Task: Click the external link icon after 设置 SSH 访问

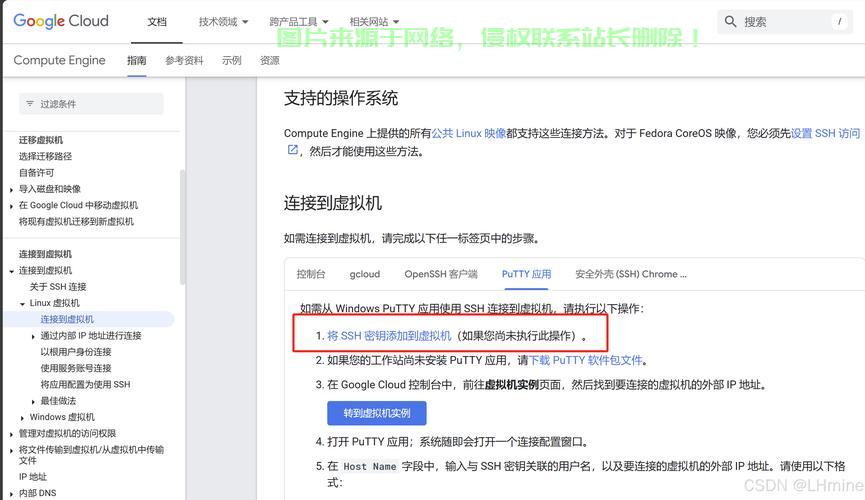Action: 292,150
